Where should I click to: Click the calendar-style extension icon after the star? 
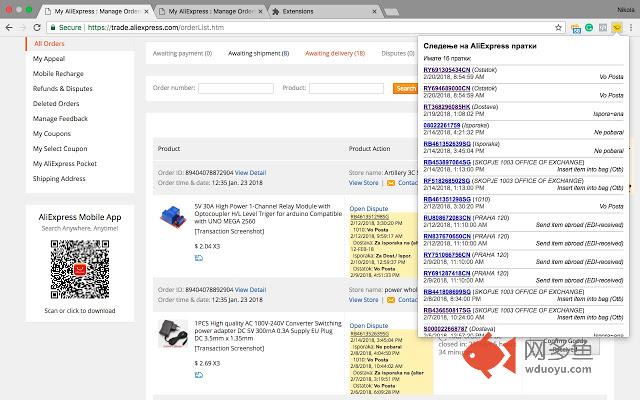point(576,28)
